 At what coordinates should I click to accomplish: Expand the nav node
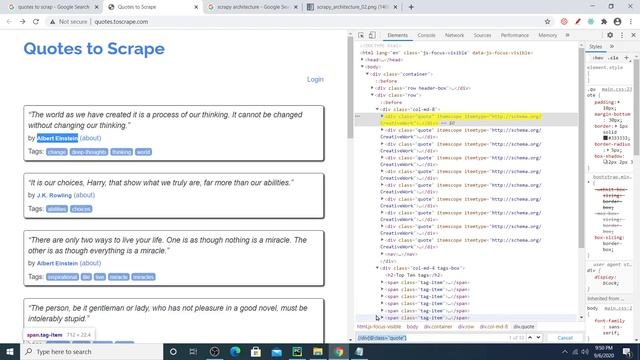382,254
